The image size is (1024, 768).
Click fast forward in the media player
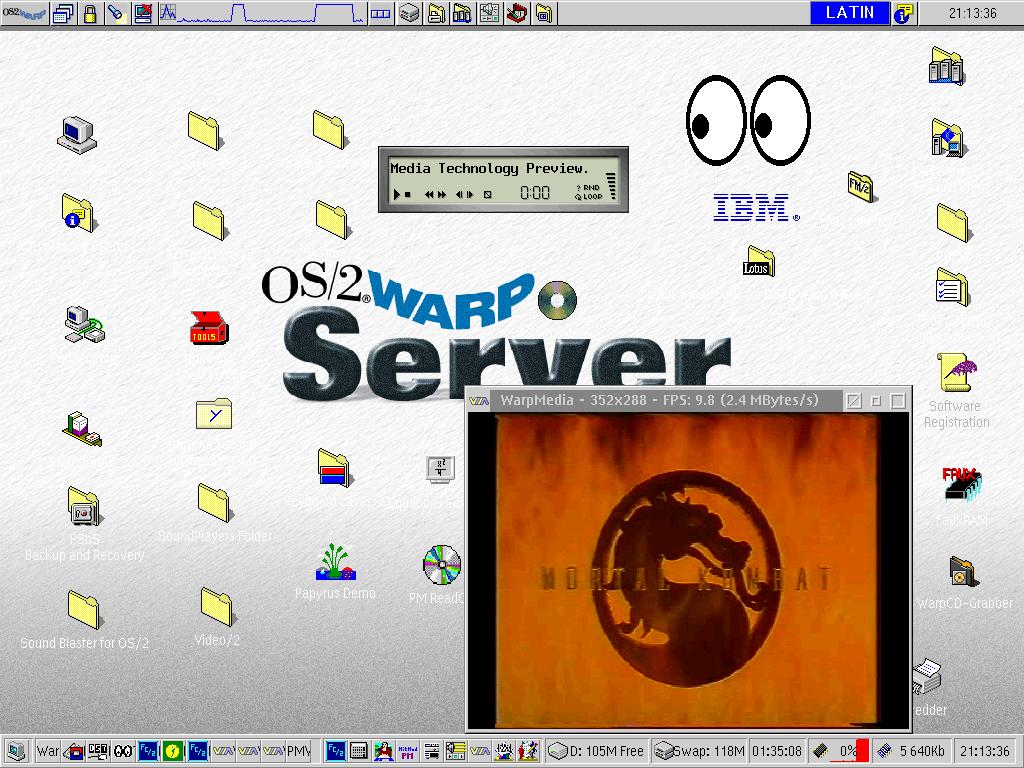click(442, 195)
